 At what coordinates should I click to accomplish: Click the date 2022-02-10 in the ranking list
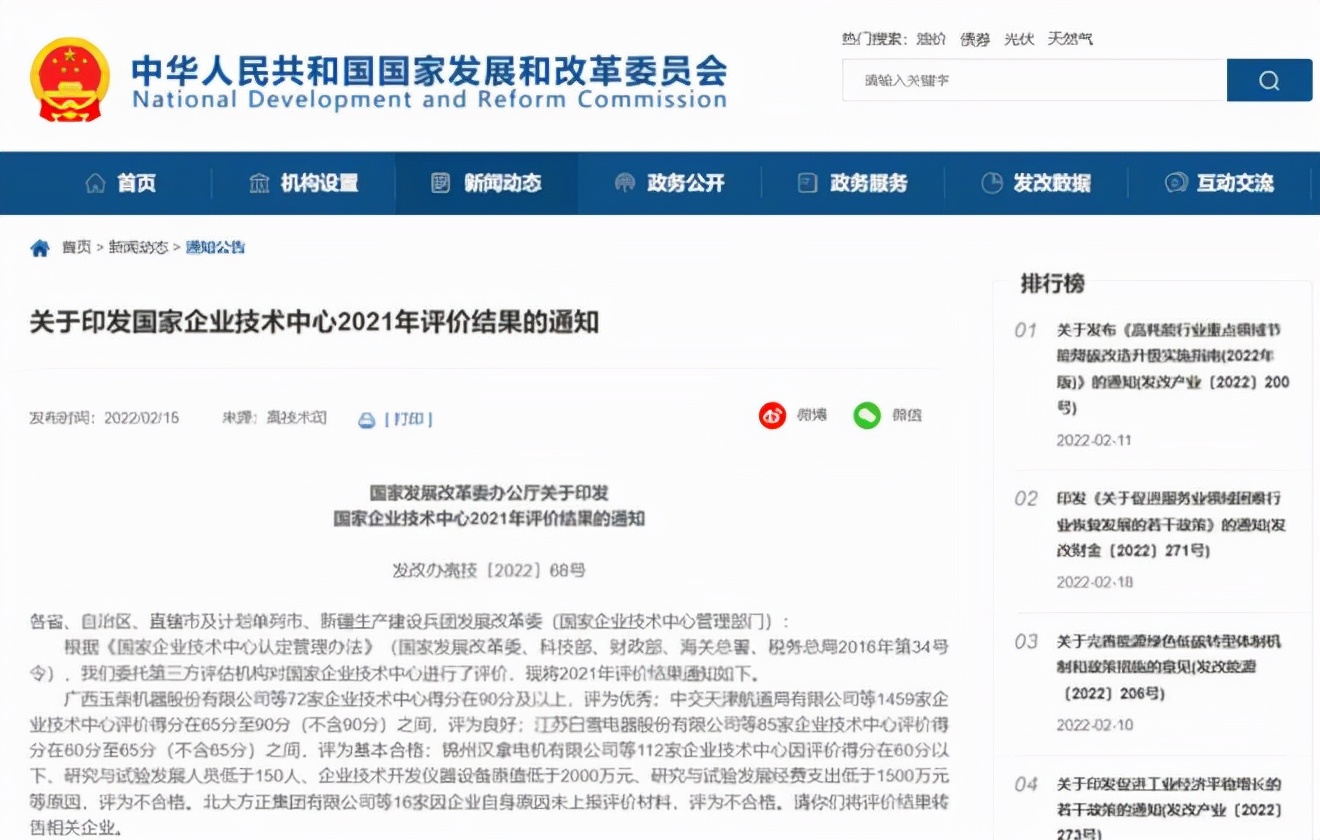(x=1094, y=724)
